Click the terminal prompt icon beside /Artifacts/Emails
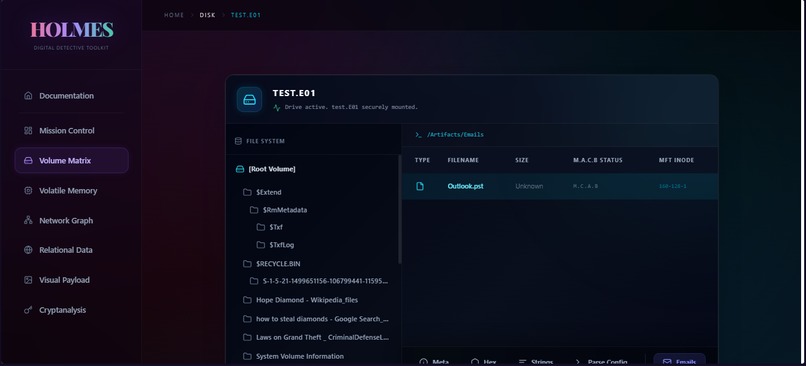 pos(418,135)
